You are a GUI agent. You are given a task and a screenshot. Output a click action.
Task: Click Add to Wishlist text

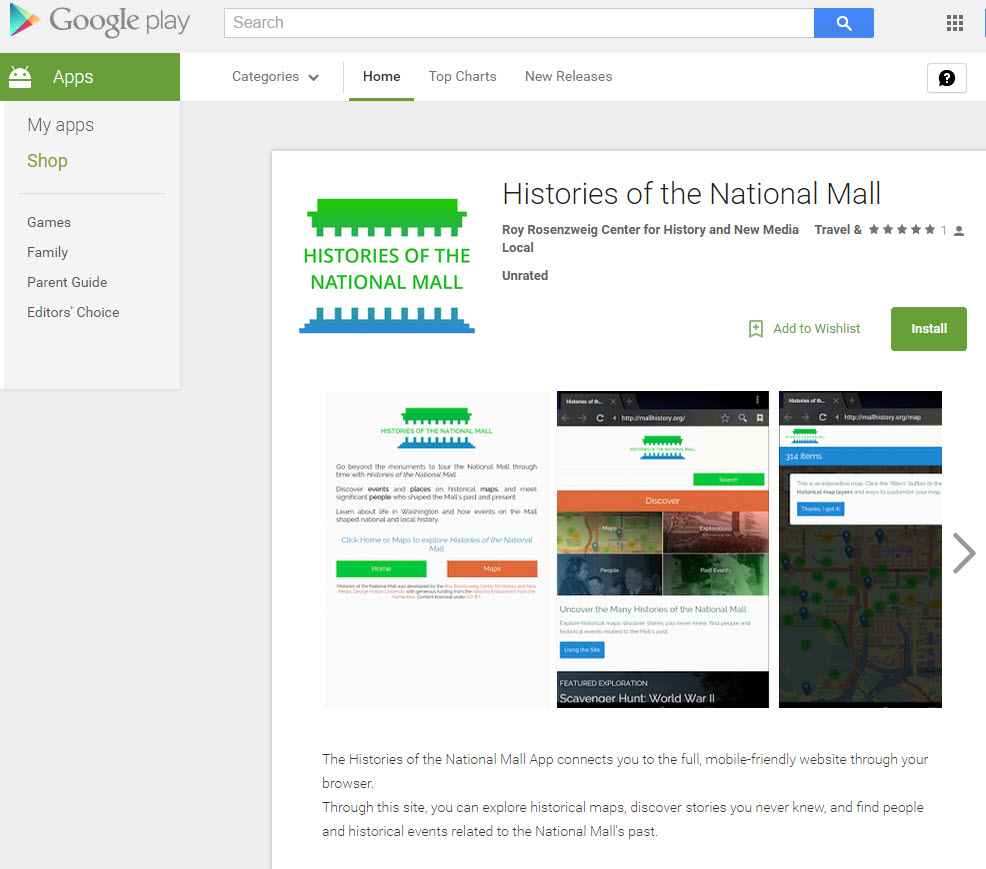816,328
